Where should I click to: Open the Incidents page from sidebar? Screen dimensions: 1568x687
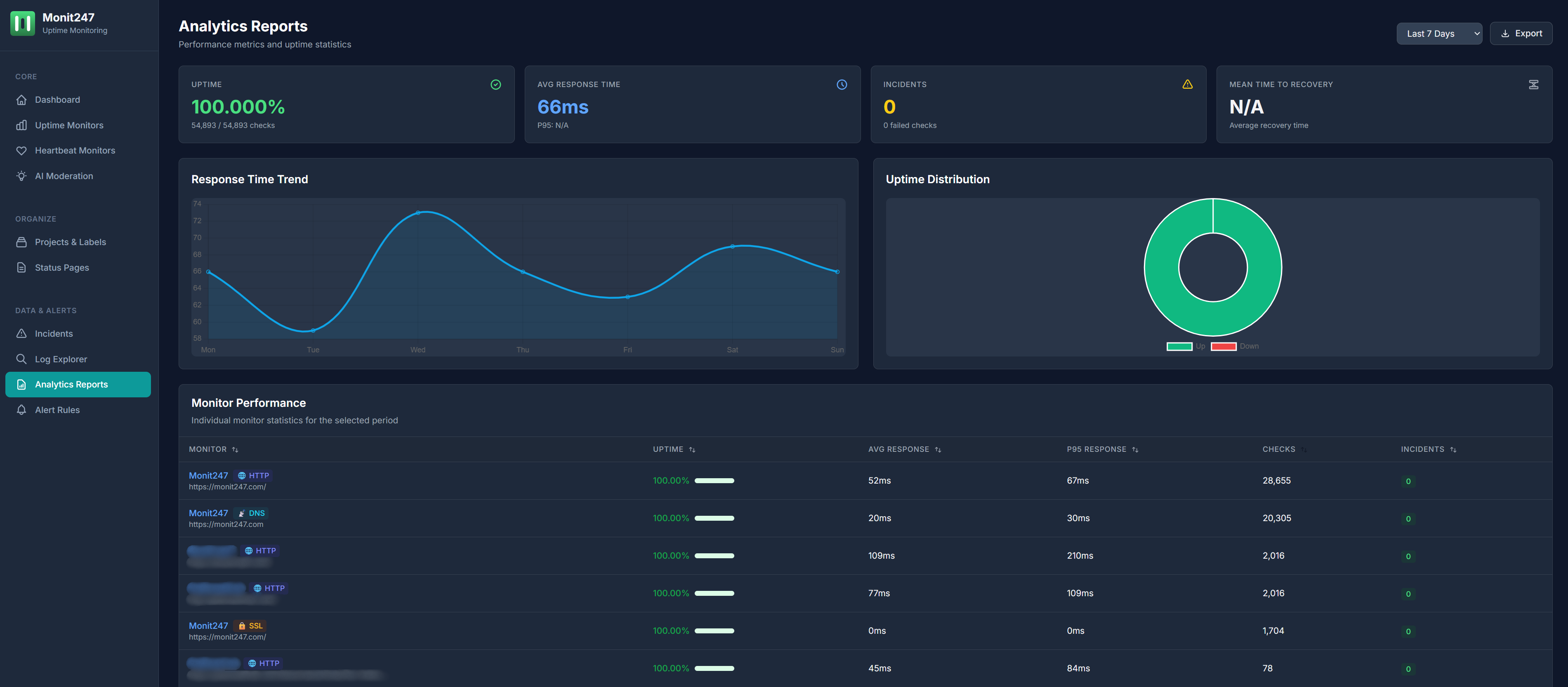[x=53, y=333]
